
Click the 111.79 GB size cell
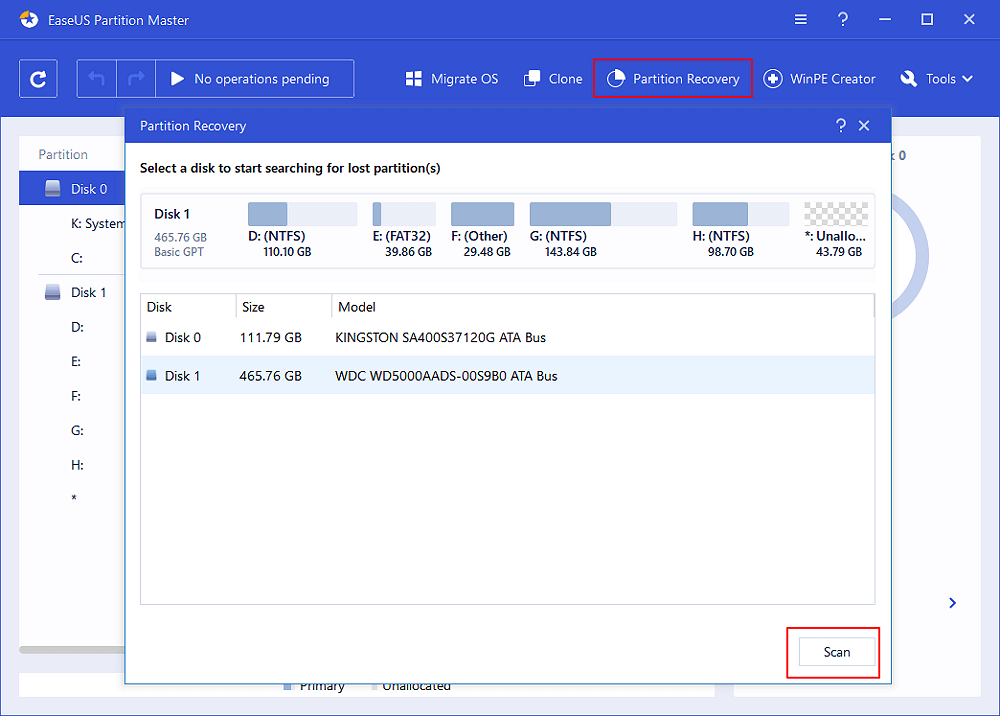(x=270, y=337)
